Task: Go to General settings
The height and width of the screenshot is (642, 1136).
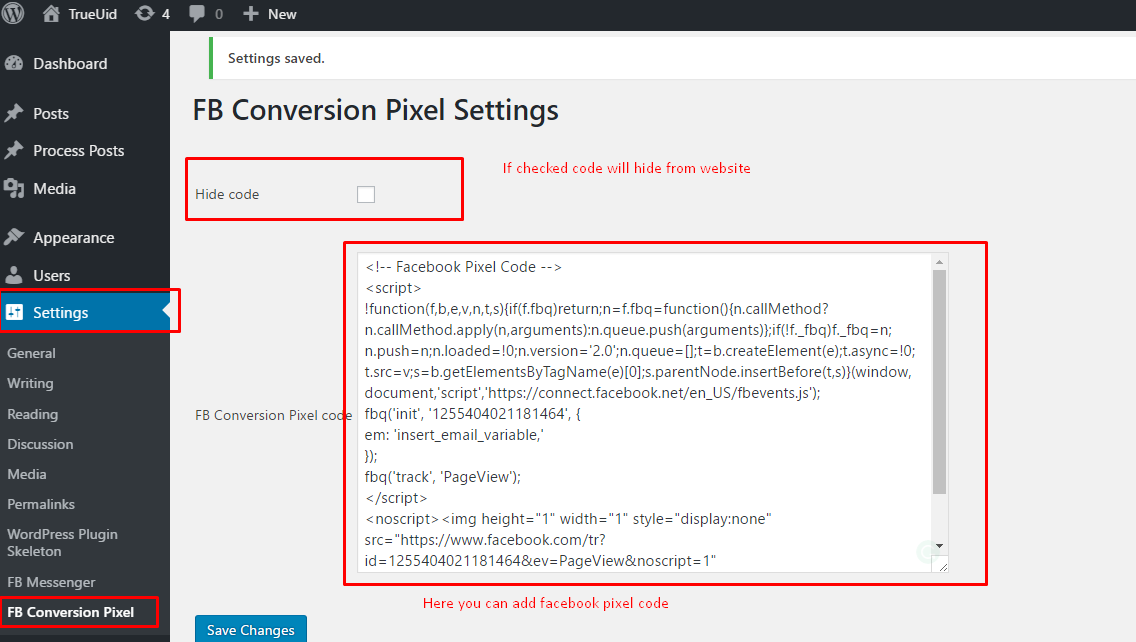Action: tap(31, 353)
